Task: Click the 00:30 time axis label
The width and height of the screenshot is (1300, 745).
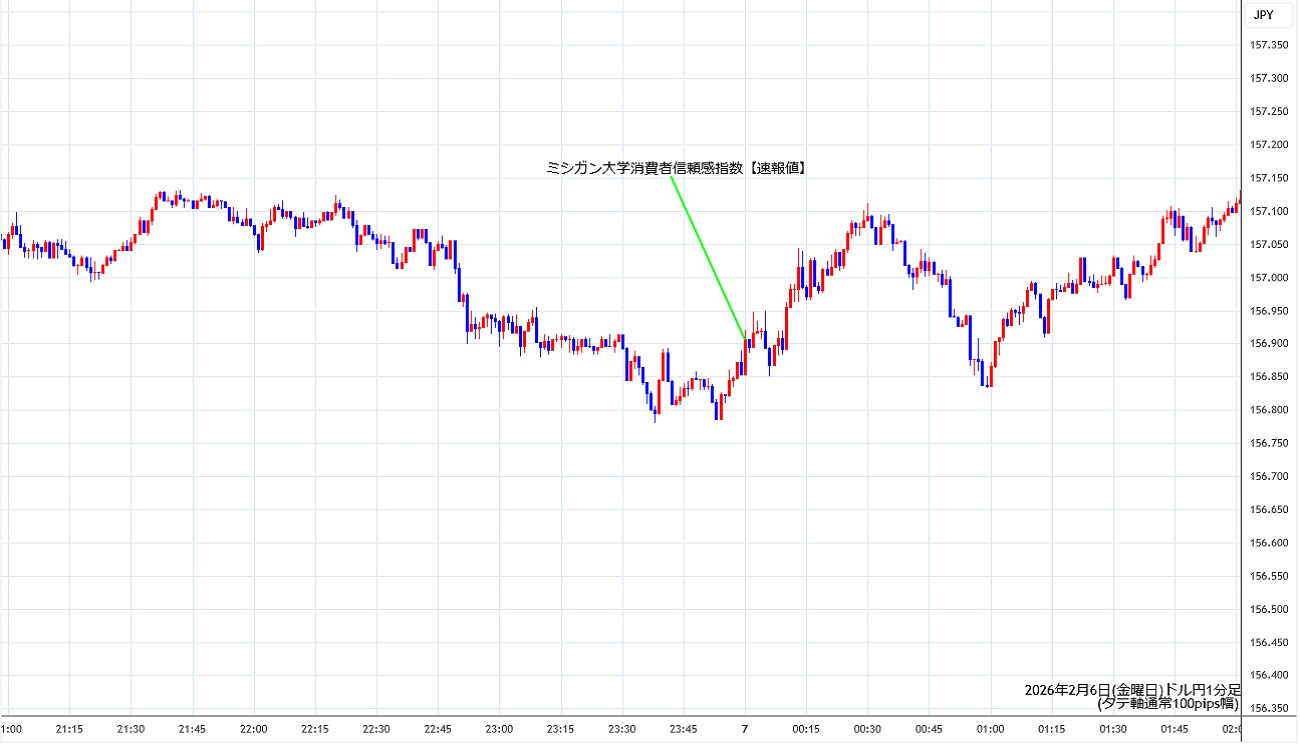Action: click(867, 729)
